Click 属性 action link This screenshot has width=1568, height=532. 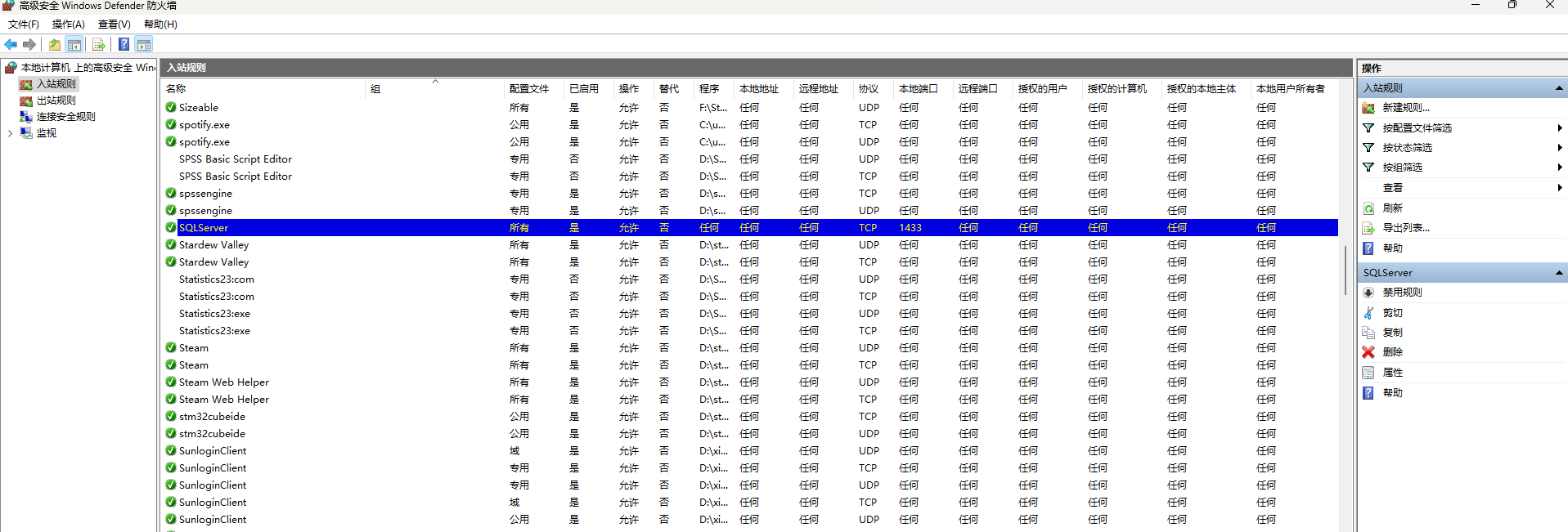click(1393, 373)
